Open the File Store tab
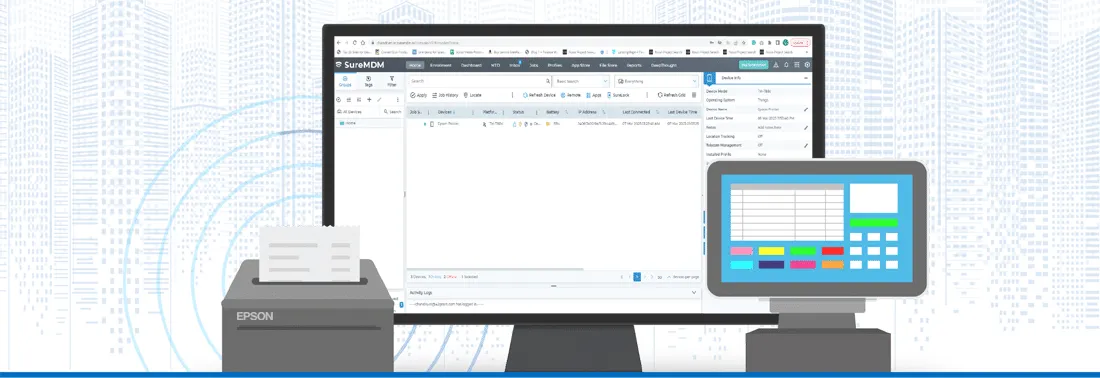The image size is (1100, 378). (608, 65)
